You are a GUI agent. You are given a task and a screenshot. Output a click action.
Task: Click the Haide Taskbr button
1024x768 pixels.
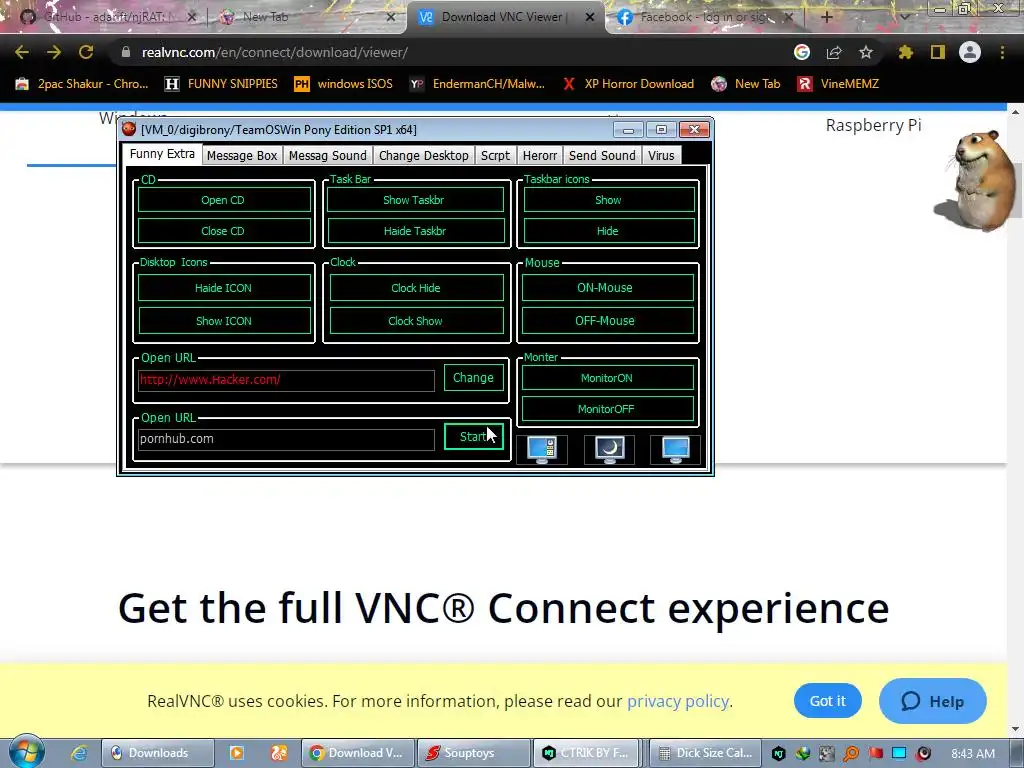click(415, 231)
